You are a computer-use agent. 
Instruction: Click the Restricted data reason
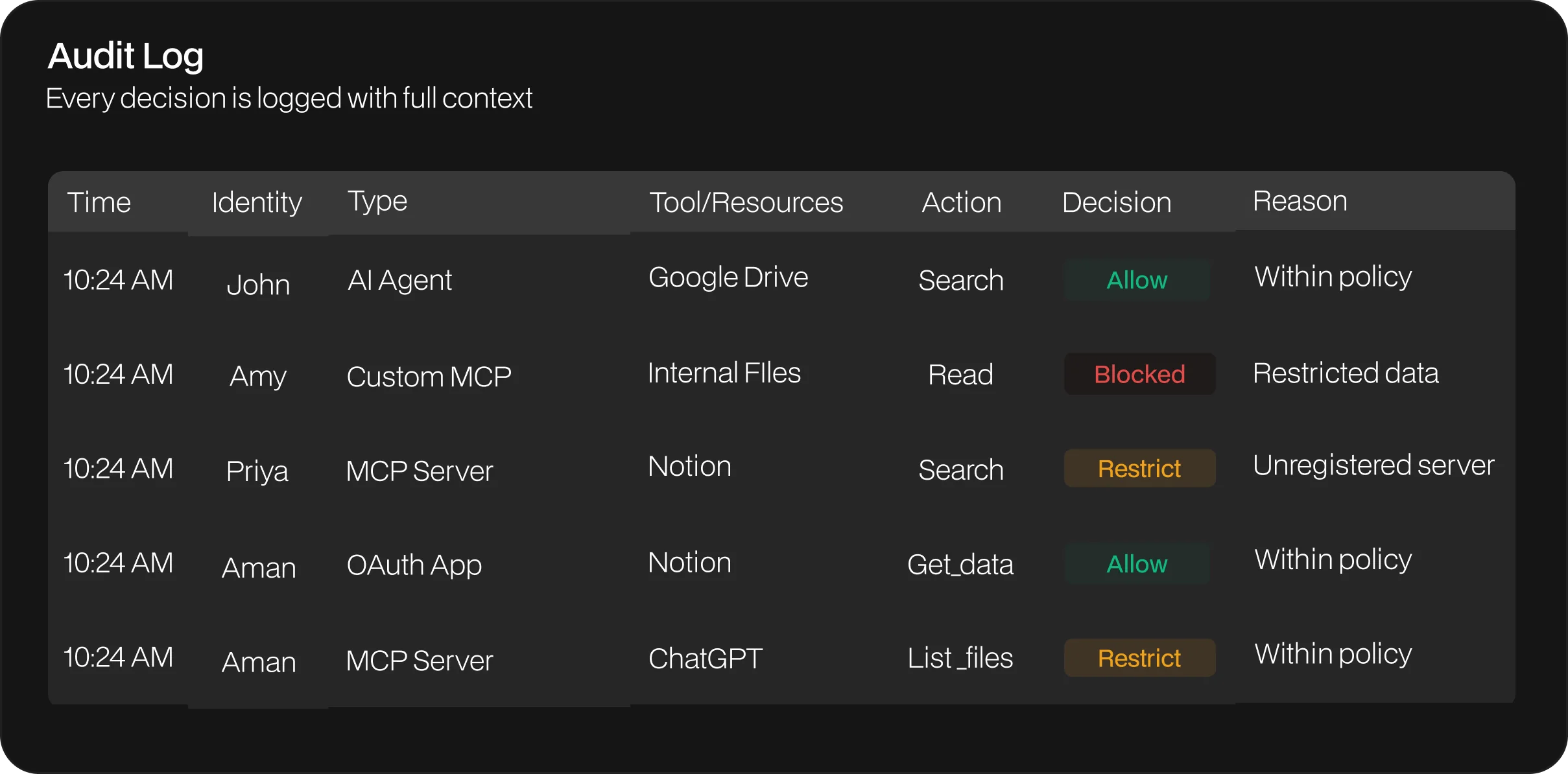point(1346,373)
